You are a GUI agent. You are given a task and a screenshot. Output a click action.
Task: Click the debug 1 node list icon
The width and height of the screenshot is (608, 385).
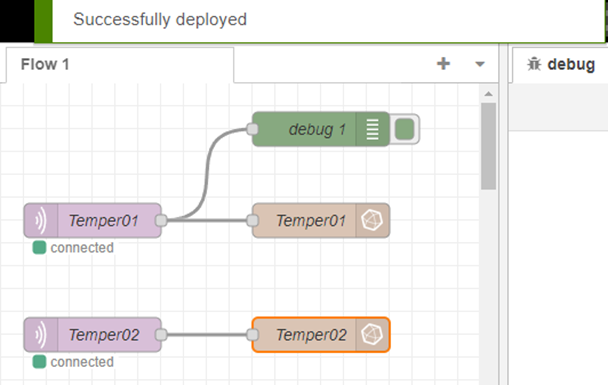372,129
